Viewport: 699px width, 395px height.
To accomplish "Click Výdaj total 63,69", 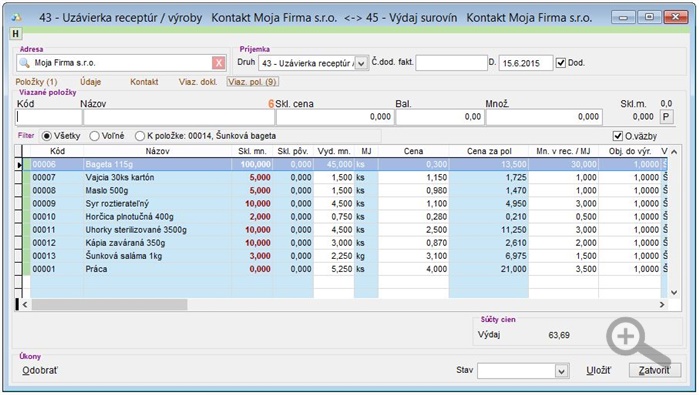I will (x=559, y=335).
